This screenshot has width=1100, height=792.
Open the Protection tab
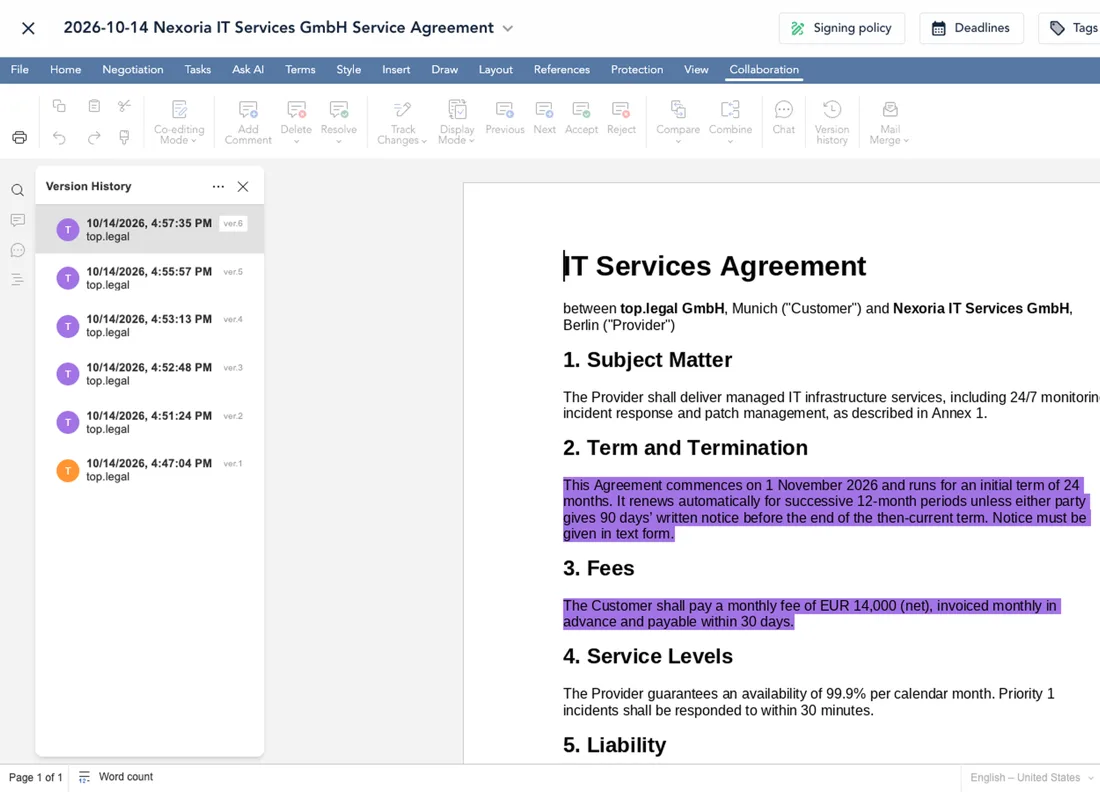point(637,69)
